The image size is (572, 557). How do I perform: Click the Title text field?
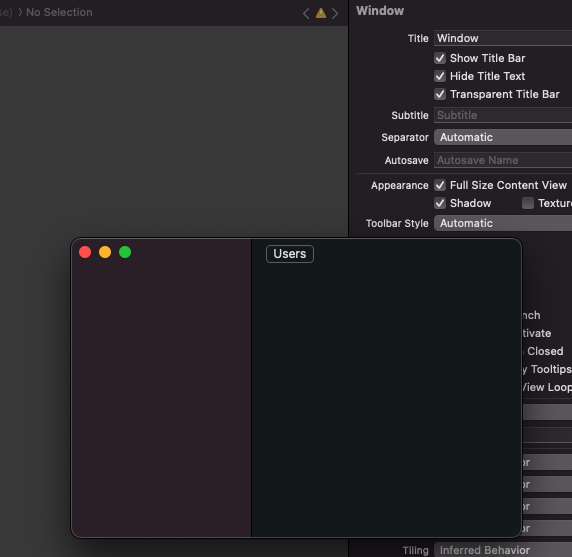pyautogui.click(x=503, y=38)
